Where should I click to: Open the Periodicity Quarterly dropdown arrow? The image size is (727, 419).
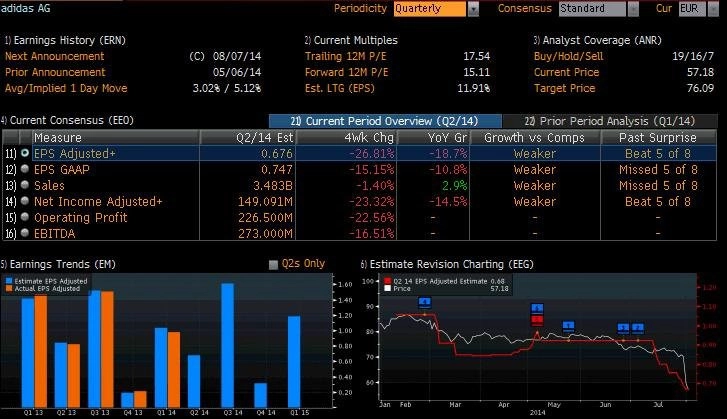473,9
